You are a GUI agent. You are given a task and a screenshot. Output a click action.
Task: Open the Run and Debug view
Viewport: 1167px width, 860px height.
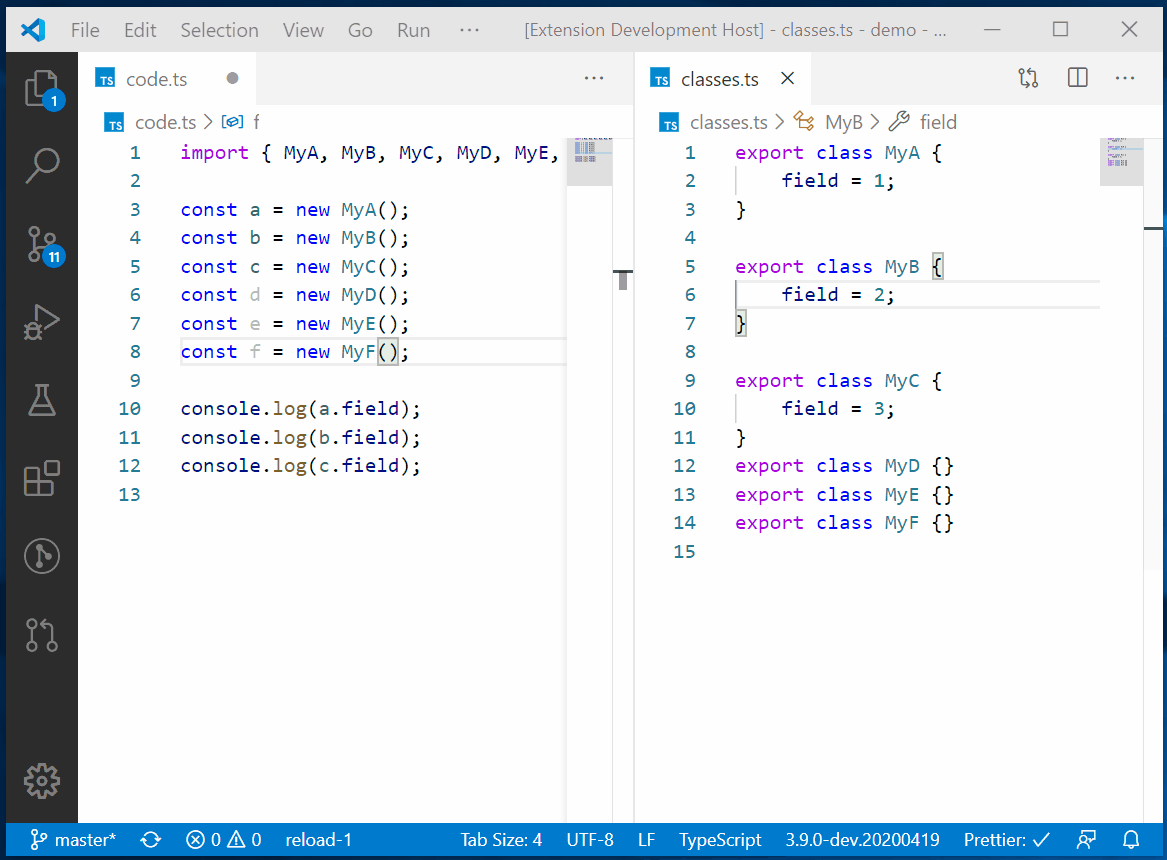click(x=42, y=322)
